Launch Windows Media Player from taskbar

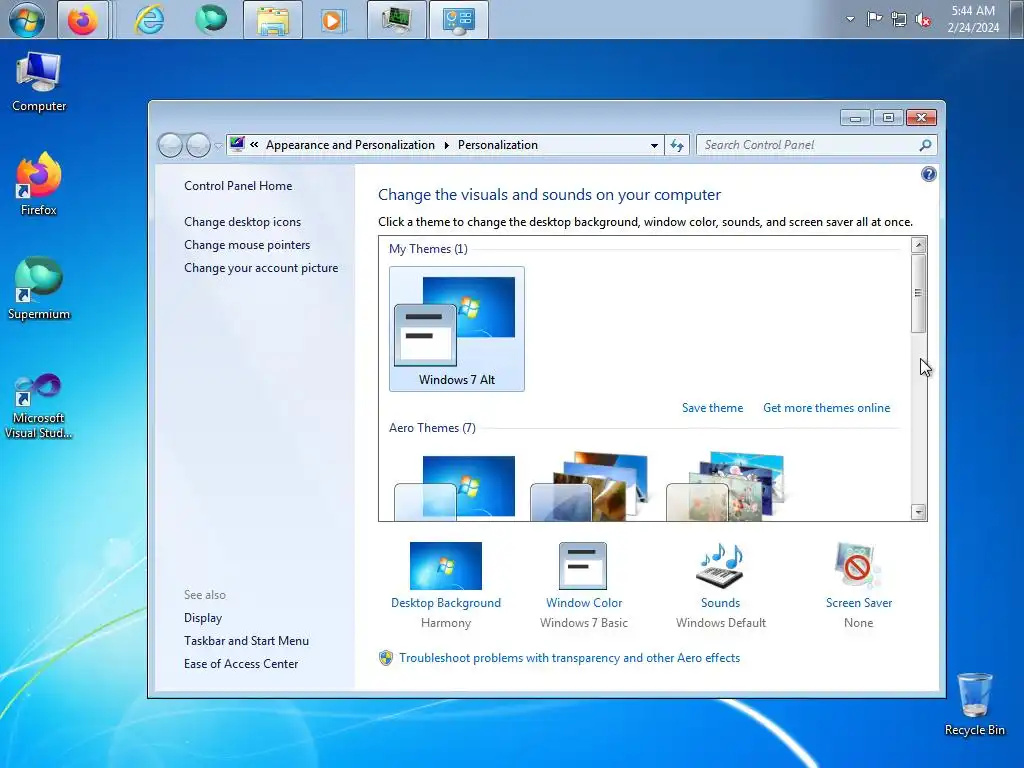(x=334, y=20)
